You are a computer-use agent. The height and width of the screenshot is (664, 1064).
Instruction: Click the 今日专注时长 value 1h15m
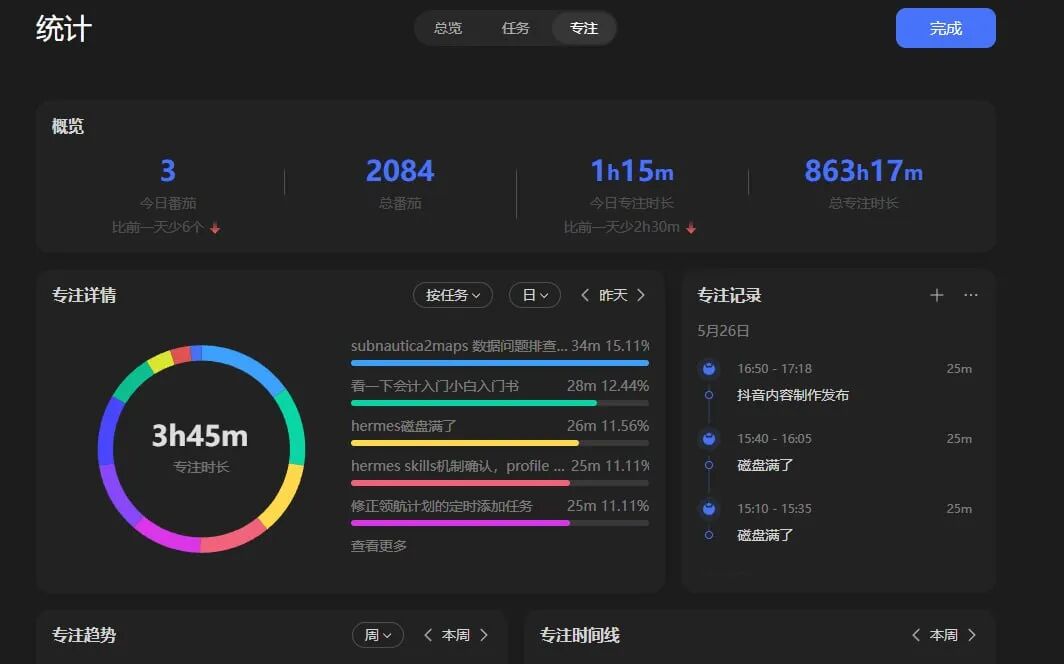632,171
